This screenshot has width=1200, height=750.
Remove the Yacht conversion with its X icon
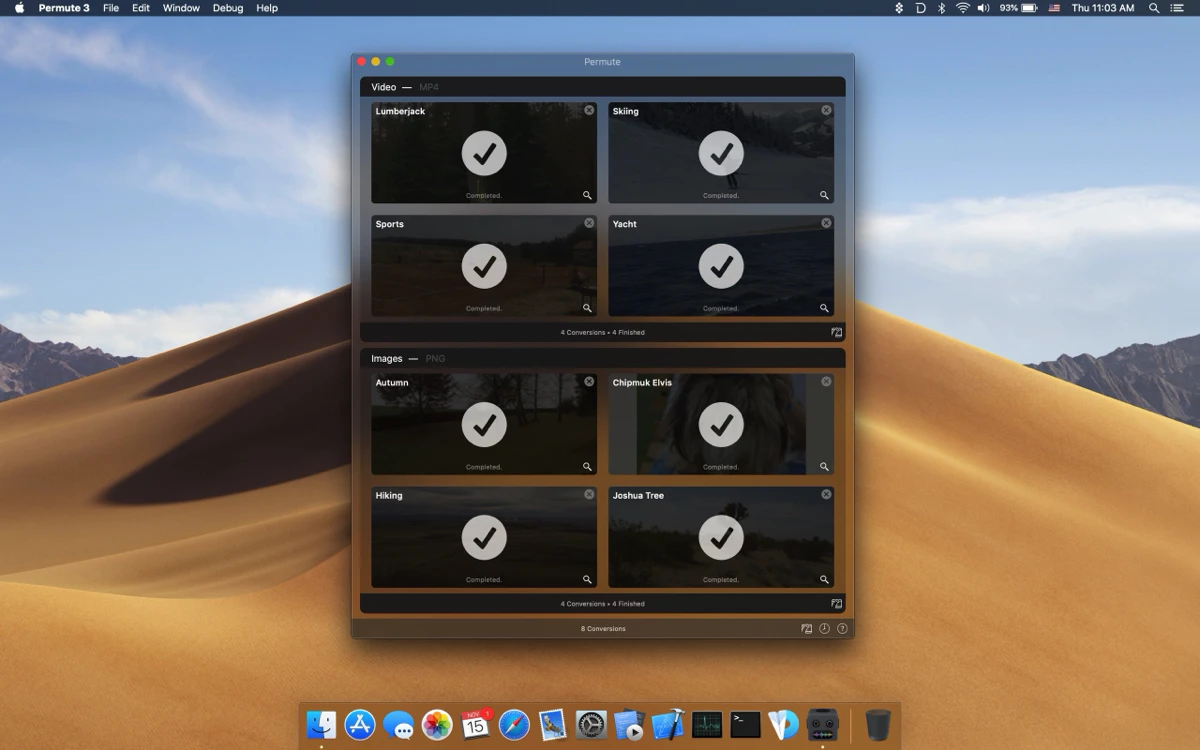826,223
